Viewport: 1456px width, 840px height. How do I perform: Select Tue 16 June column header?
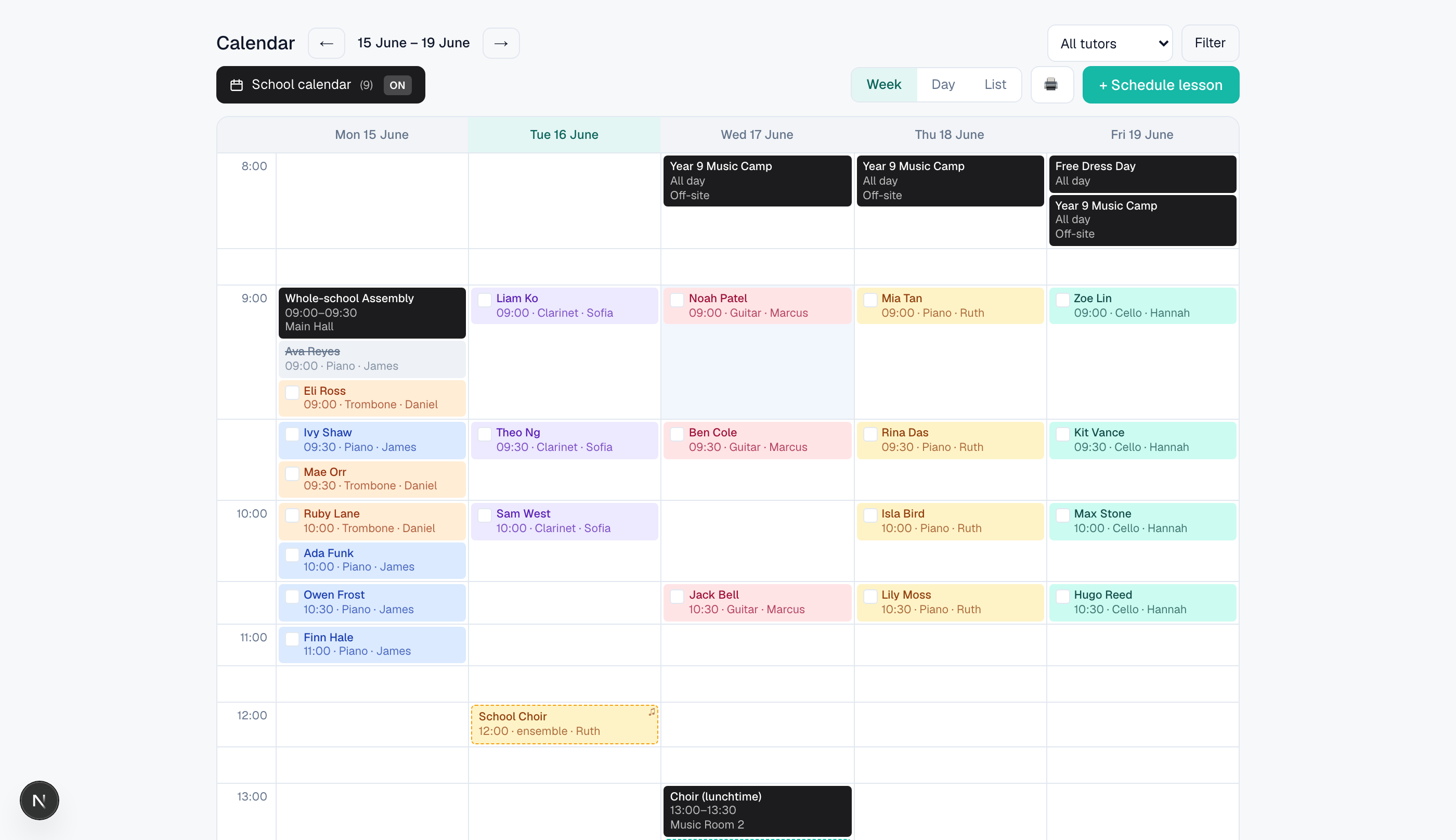564,134
